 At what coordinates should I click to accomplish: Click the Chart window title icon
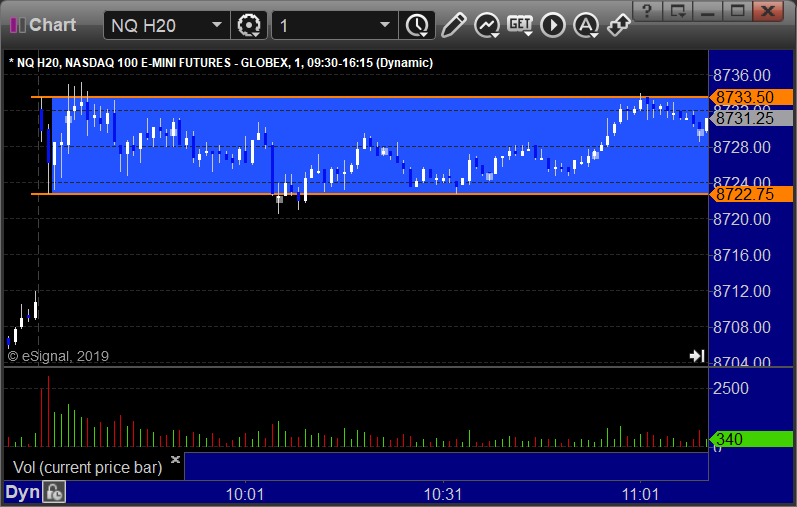point(18,25)
